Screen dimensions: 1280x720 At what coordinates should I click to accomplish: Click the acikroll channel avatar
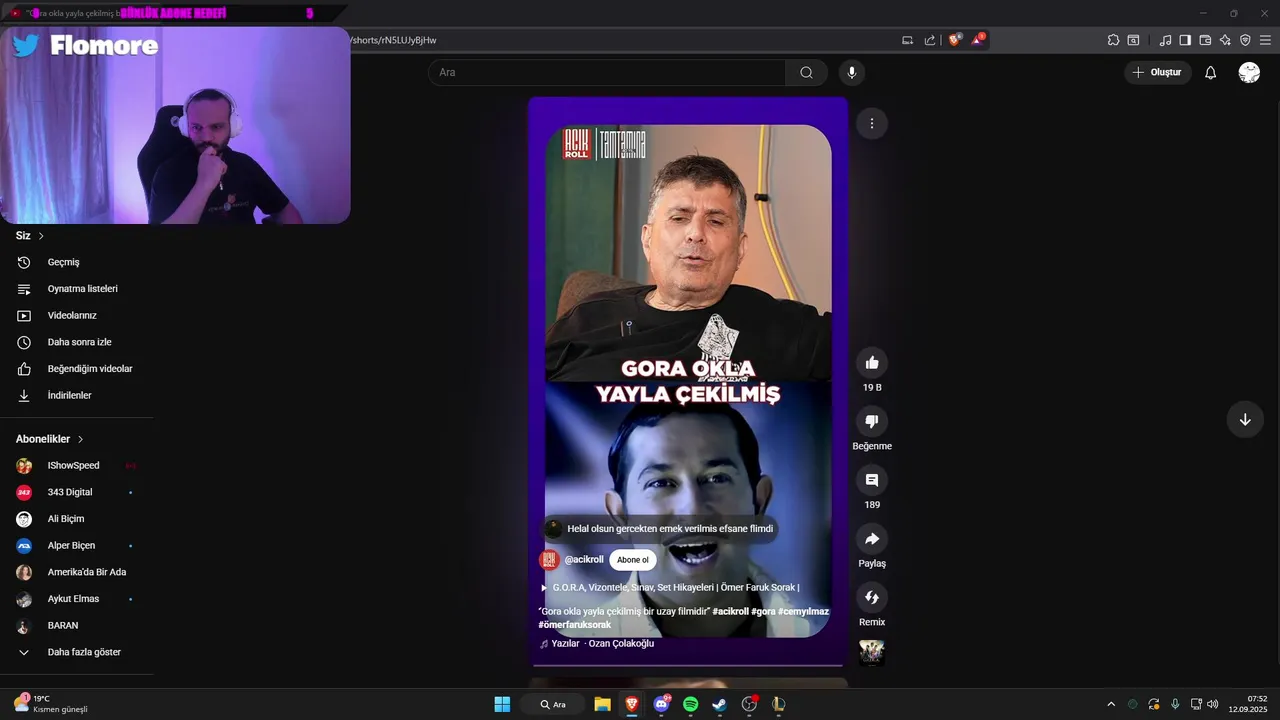tap(549, 560)
